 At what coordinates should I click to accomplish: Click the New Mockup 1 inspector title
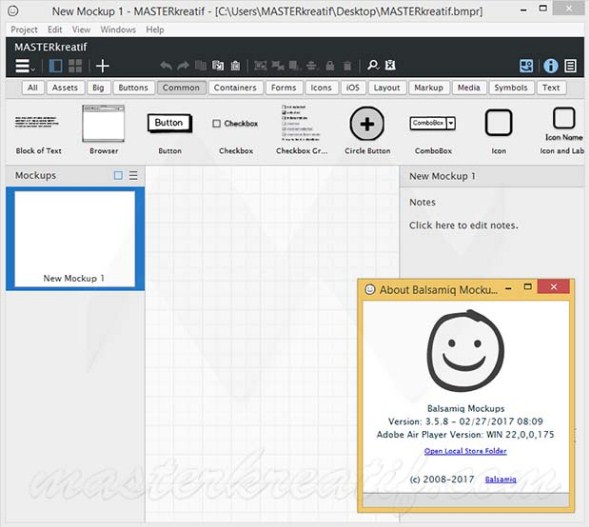[x=442, y=176]
